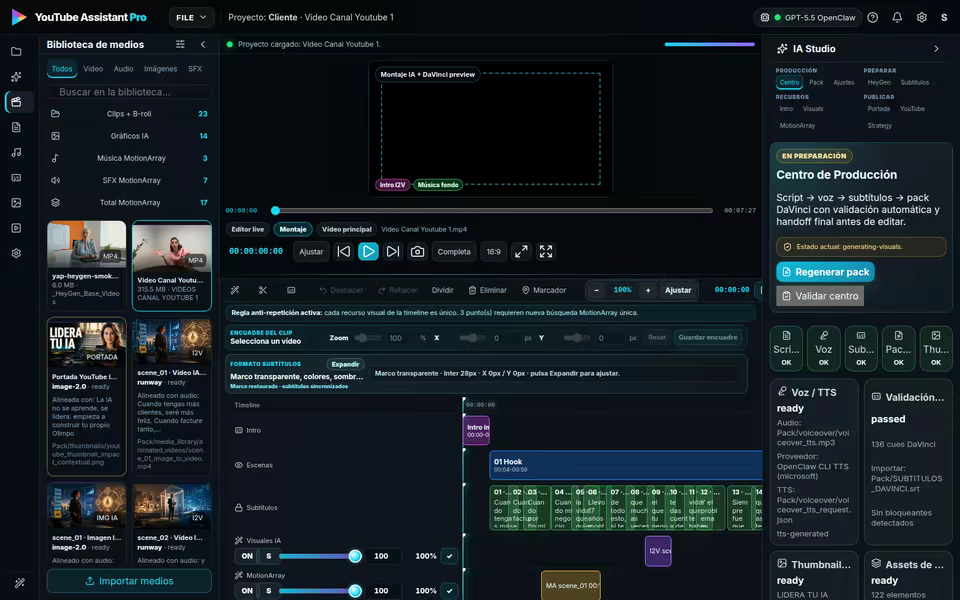Screen dimensions: 960x600
Task: Toggle lock on Subtítulos track
Action: [239, 508]
